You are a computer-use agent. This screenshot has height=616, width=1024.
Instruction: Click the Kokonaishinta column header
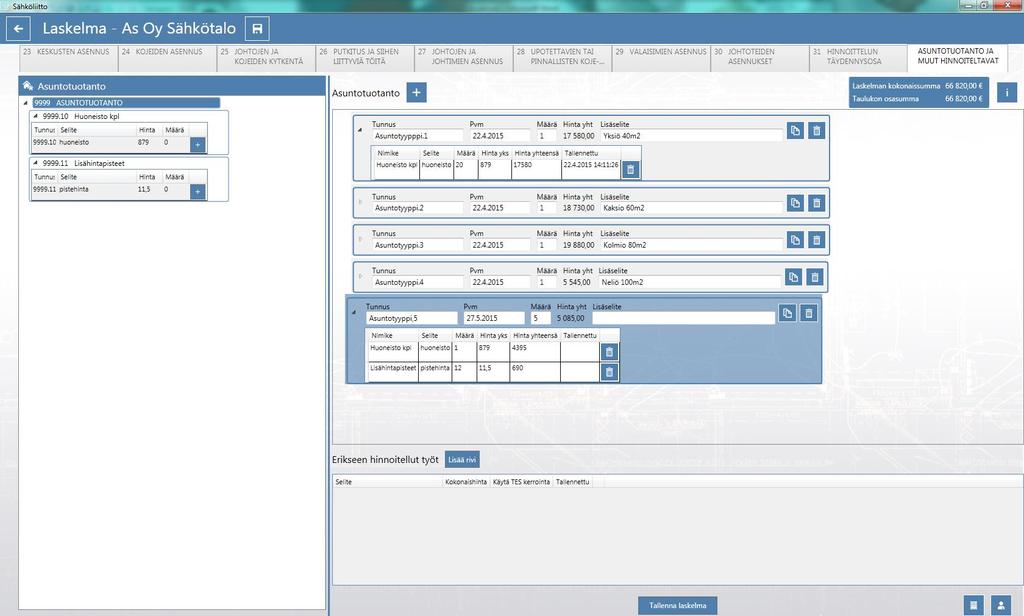466,482
